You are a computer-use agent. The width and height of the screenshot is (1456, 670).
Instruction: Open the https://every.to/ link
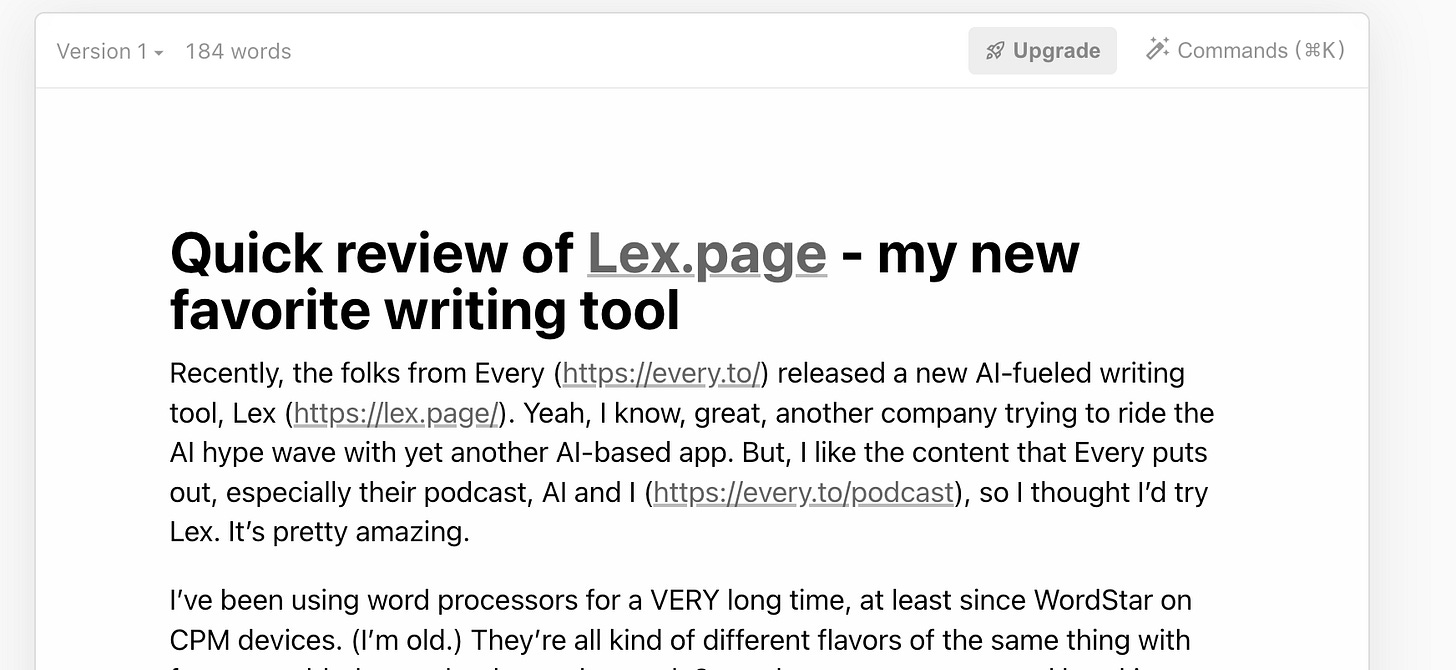659,373
